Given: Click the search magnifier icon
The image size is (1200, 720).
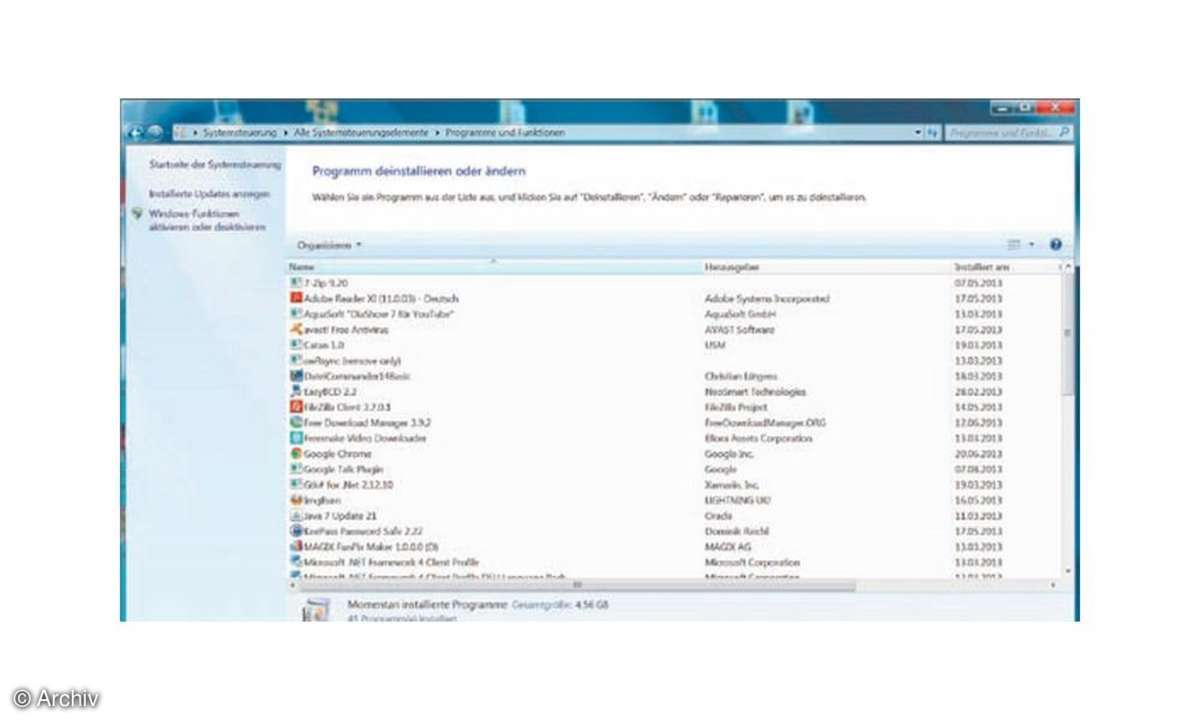Looking at the screenshot, I should point(1064,132).
